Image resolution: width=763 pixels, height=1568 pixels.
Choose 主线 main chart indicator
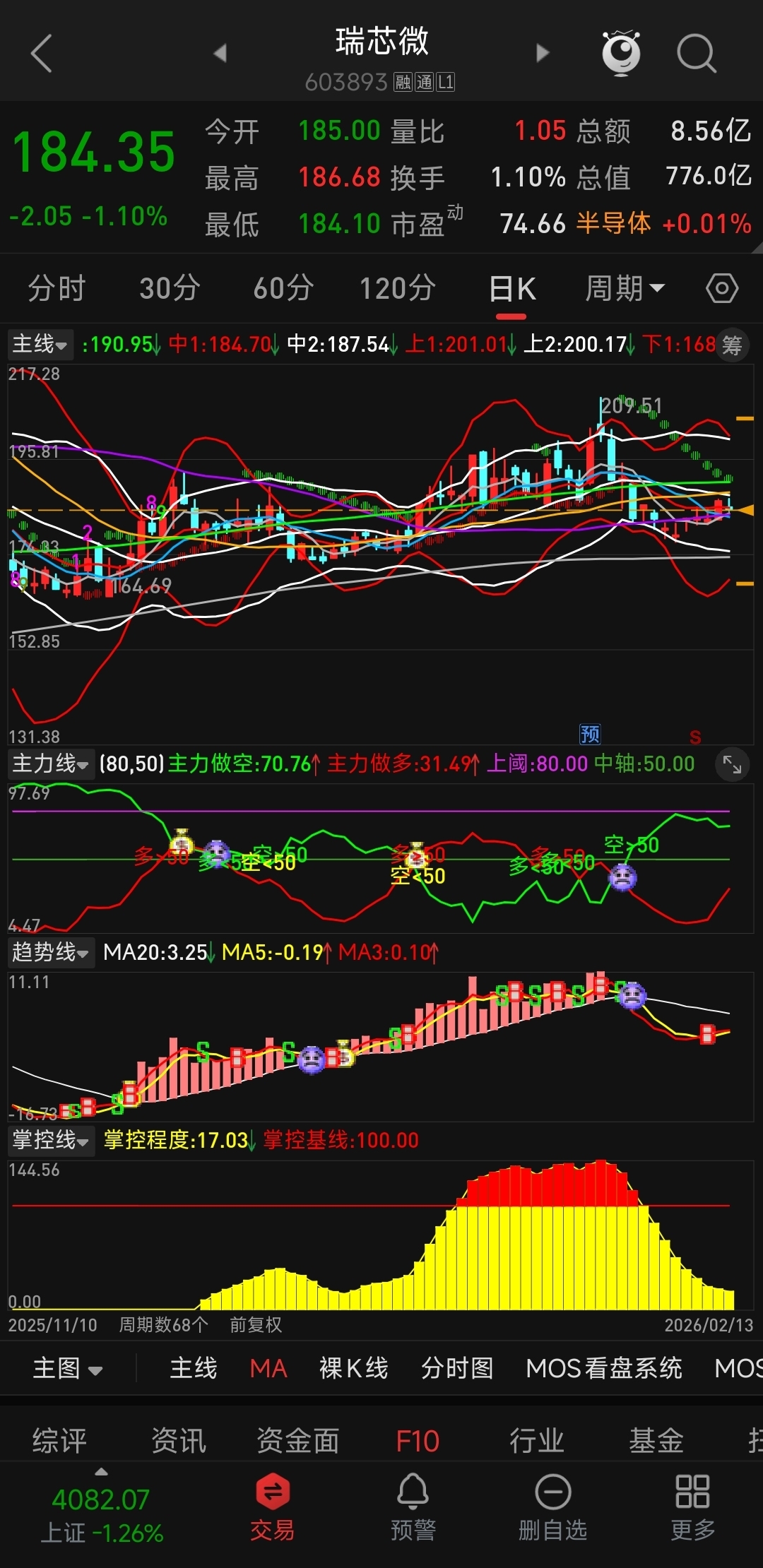coord(193,1369)
